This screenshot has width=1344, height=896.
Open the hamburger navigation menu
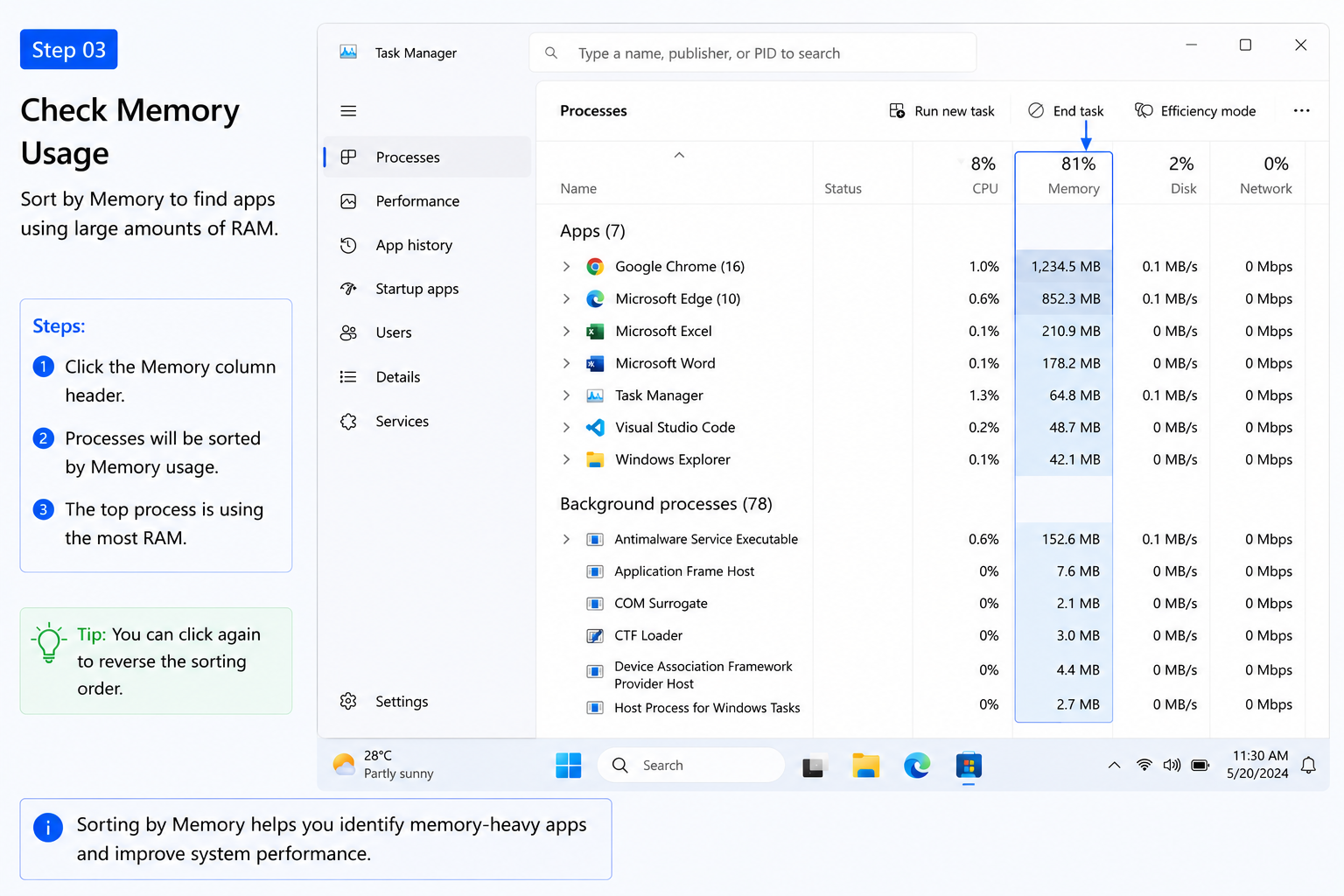pos(348,111)
